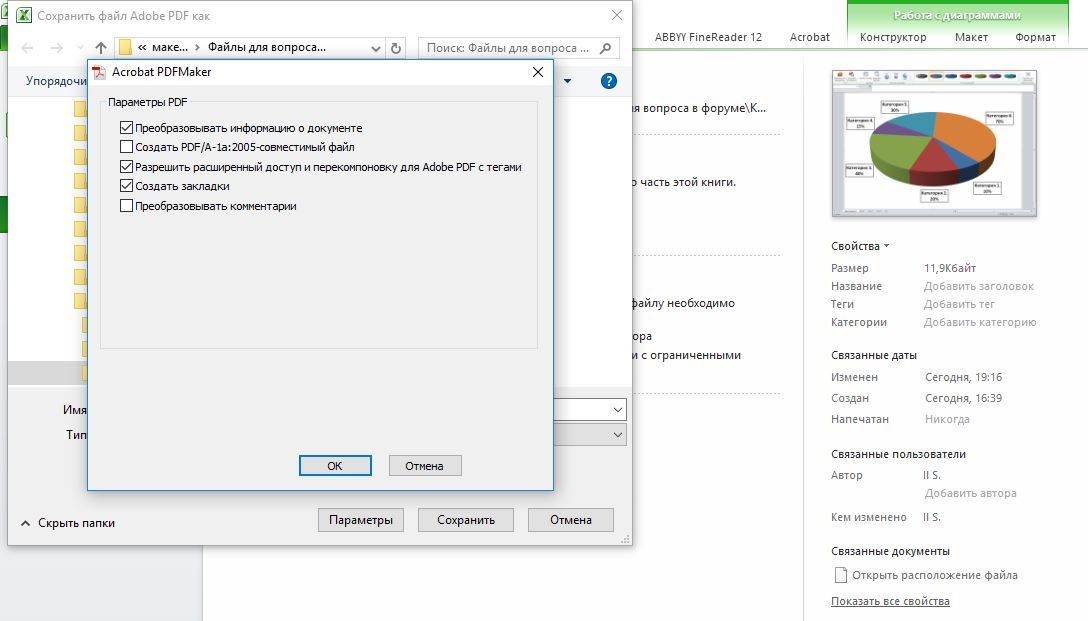Close the Acrobat PDFMaker dialog
Image resolution: width=1088 pixels, height=621 pixels.
point(538,72)
